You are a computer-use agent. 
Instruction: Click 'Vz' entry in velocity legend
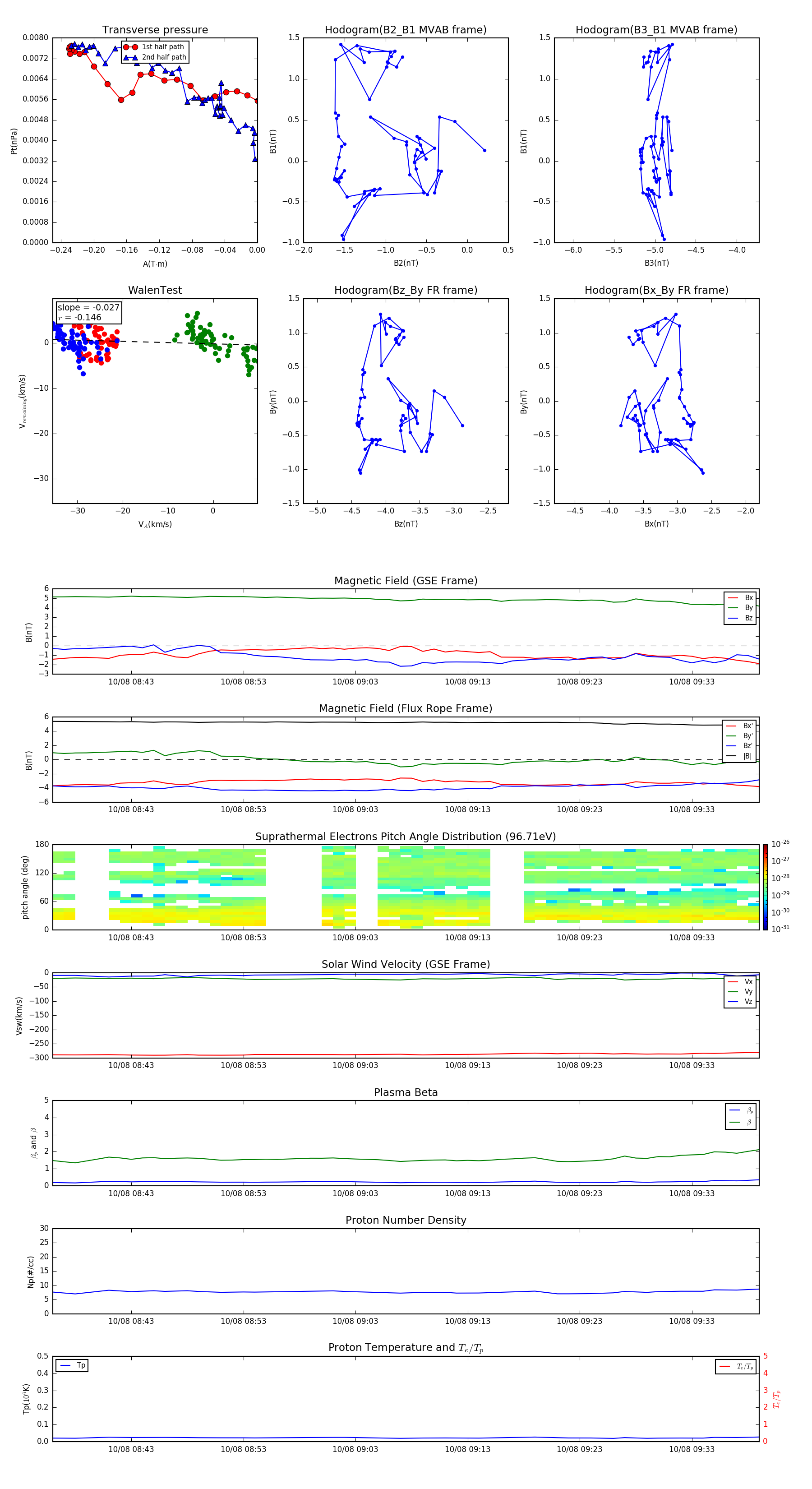click(x=740, y=1002)
